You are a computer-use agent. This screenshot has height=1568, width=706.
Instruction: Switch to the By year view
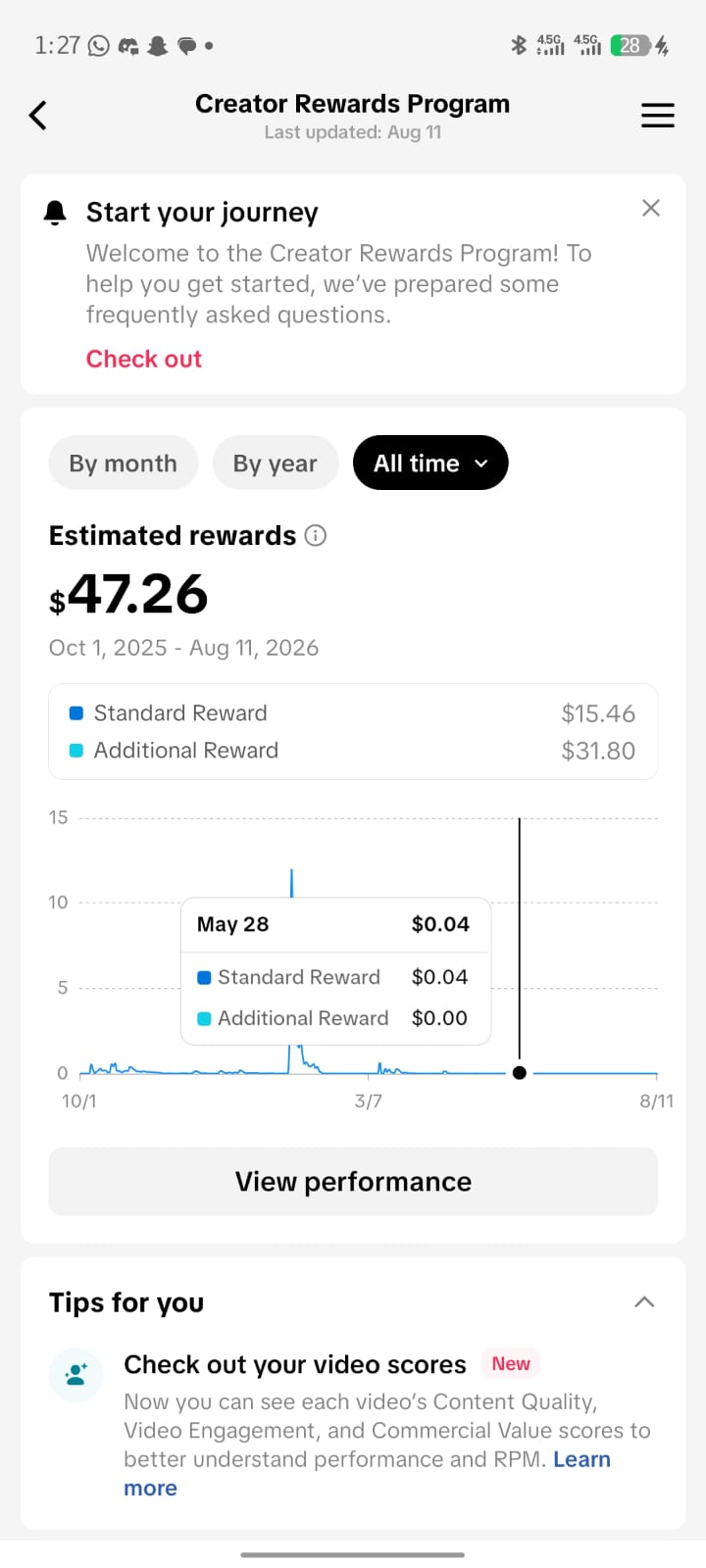click(x=276, y=463)
